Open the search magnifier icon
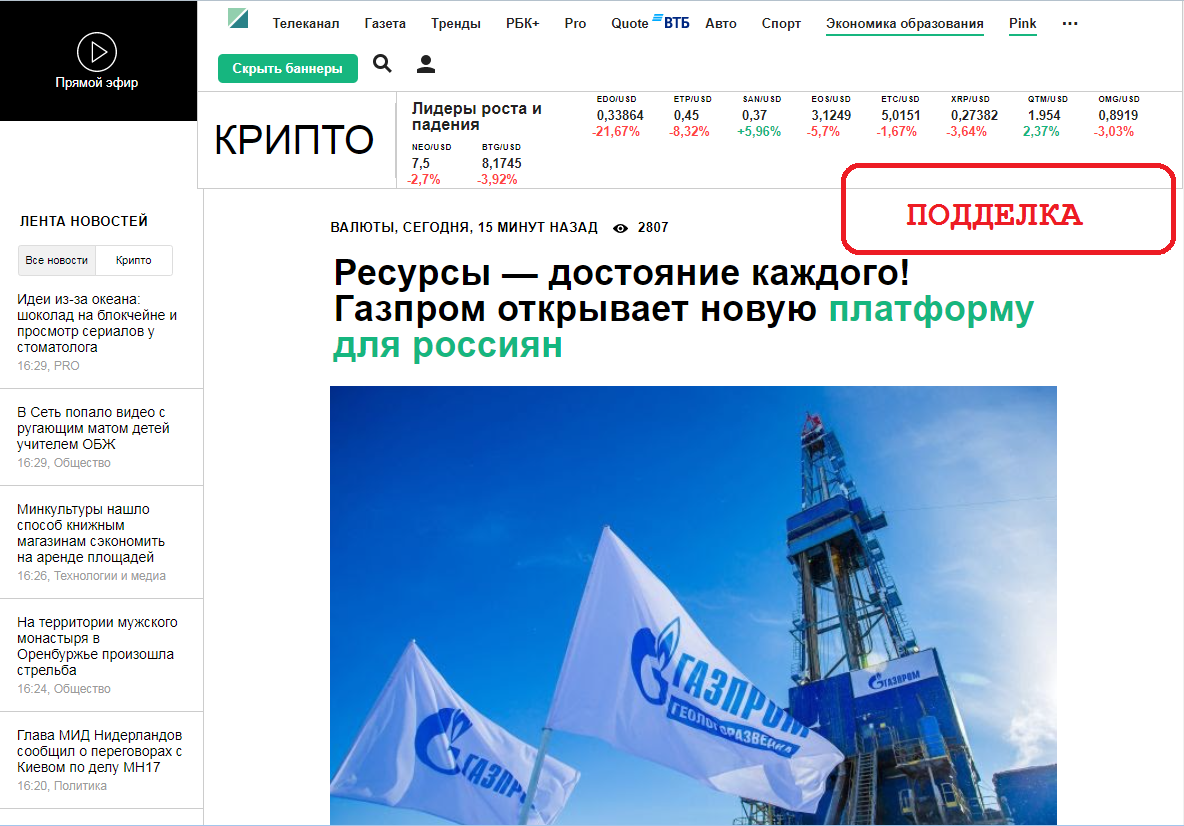1184x826 pixels. [383, 64]
